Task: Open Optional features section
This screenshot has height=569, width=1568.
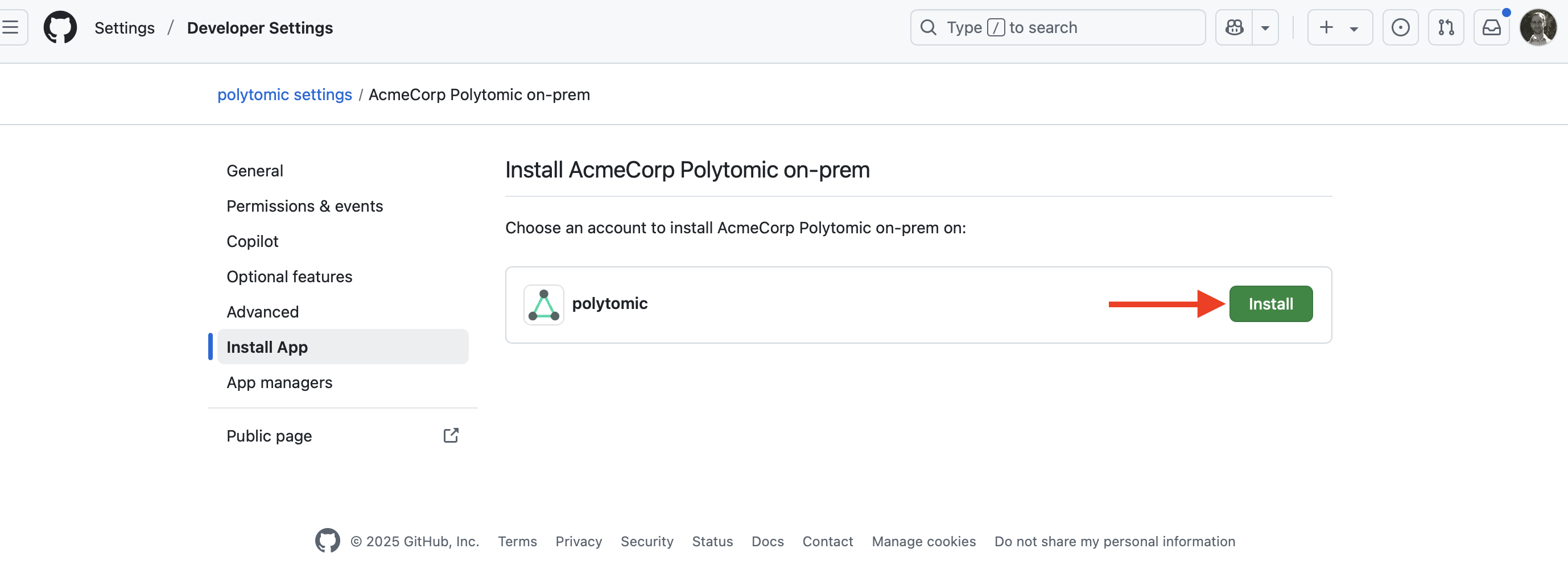Action: tap(343, 277)
